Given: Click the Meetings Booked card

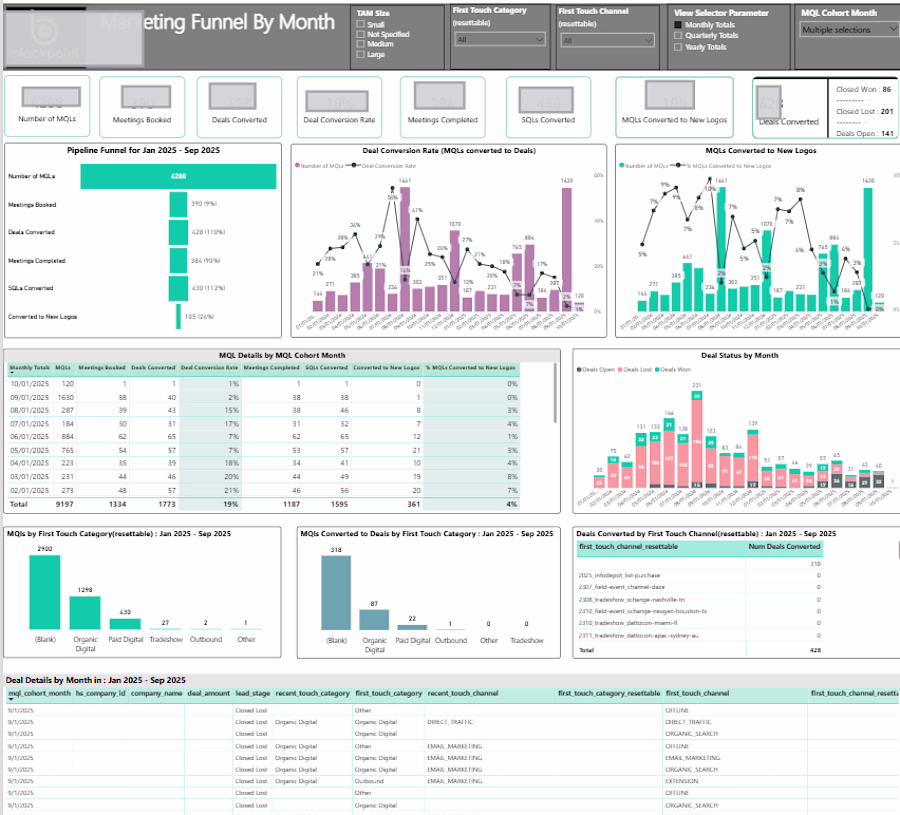Looking at the screenshot, I should tap(142, 107).
